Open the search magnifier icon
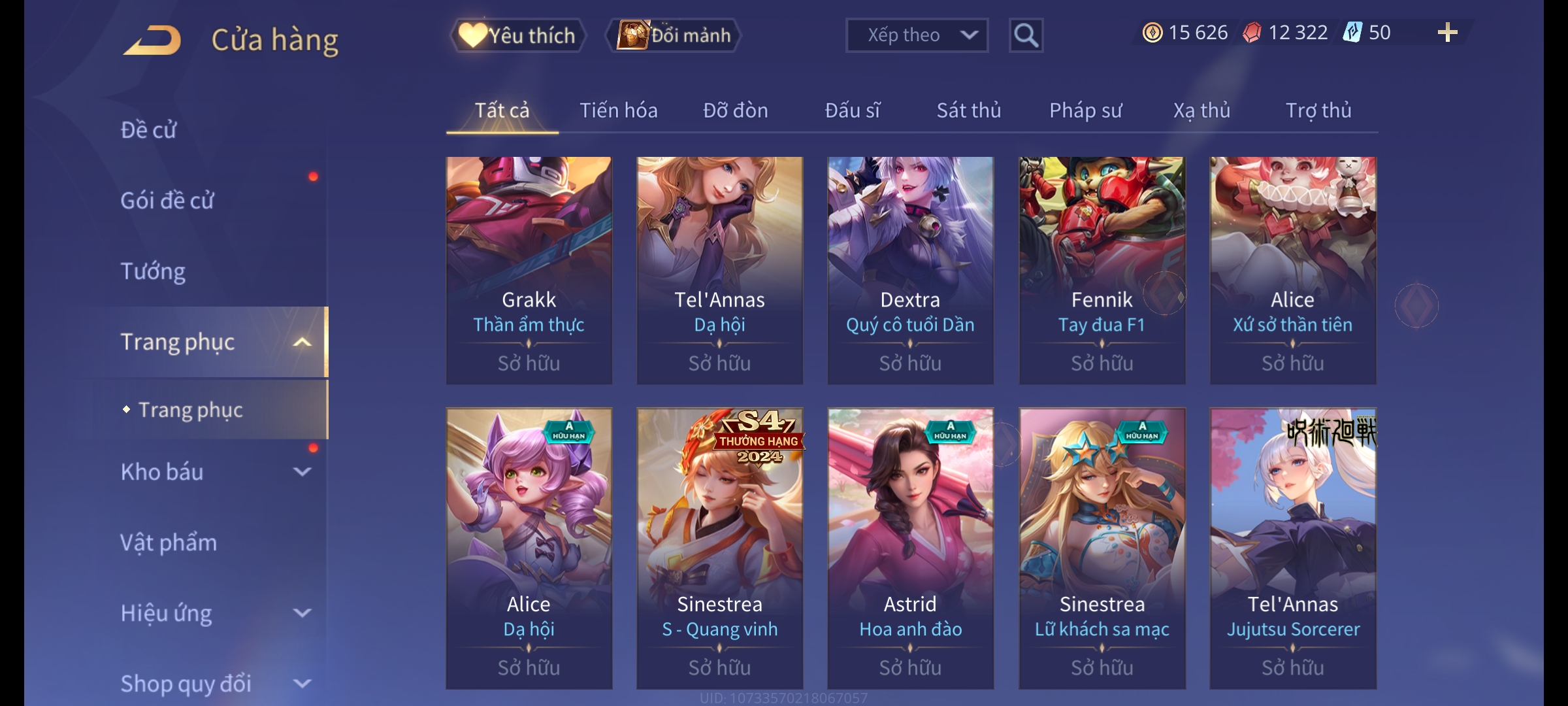Viewport: 1568px width, 706px height. (x=1026, y=35)
